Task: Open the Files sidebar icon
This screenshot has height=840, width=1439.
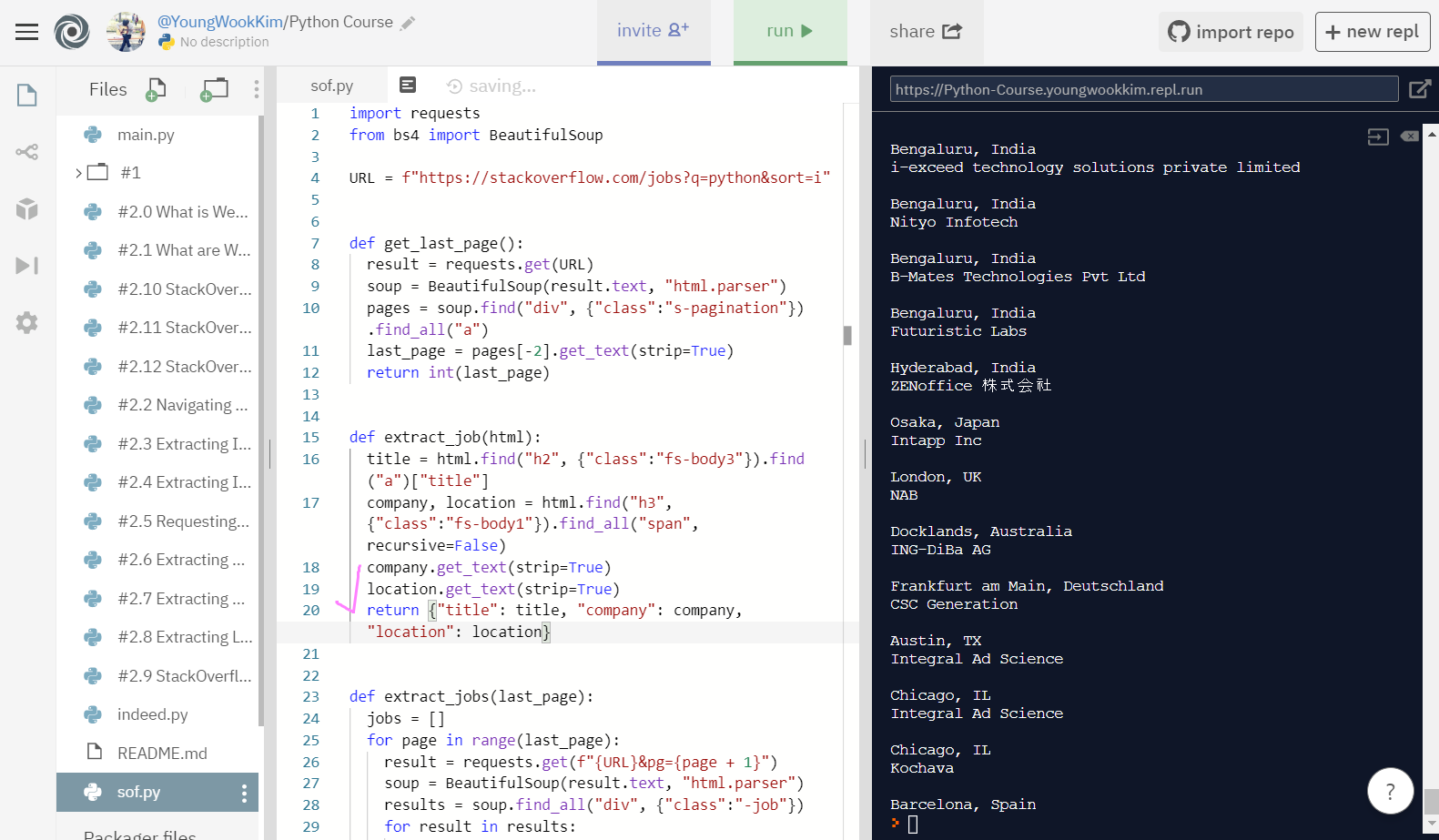Action: coord(27,95)
